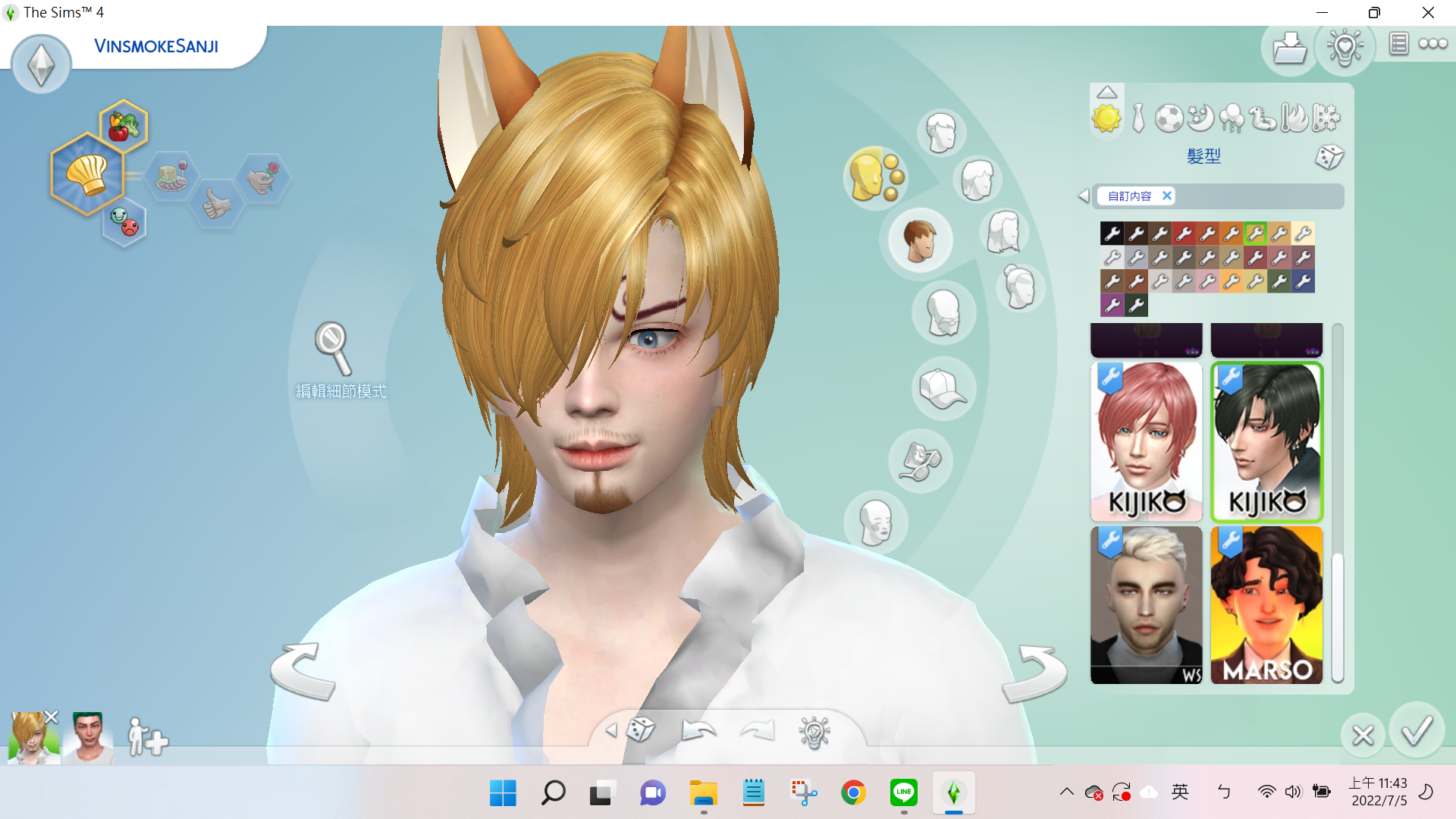The width and height of the screenshot is (1456, 819).
Task: Click the magnifier detail edit mode icon
Action: 334,348
